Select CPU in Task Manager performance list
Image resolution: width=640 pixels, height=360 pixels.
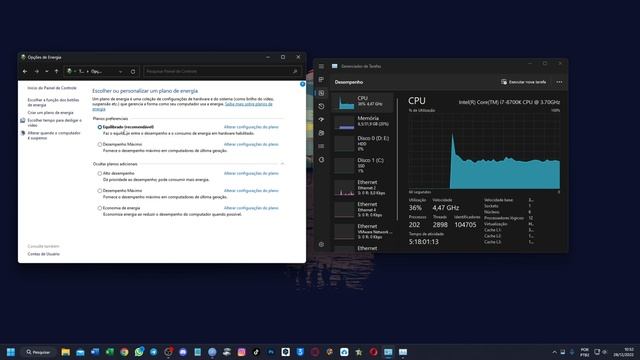tap(363, 102)
